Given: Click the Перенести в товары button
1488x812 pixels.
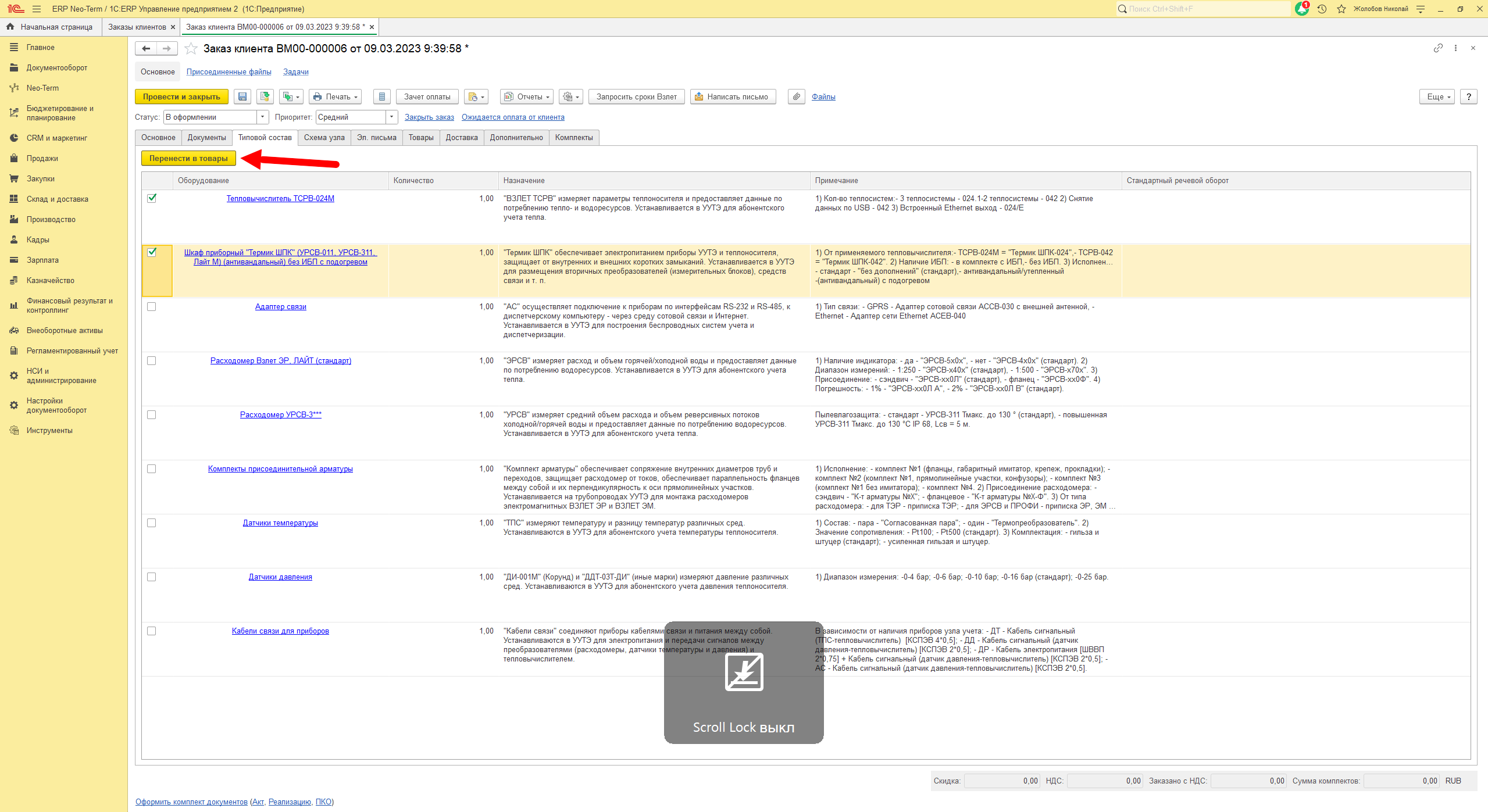Looking at the screenshot, I should (188, 158).
